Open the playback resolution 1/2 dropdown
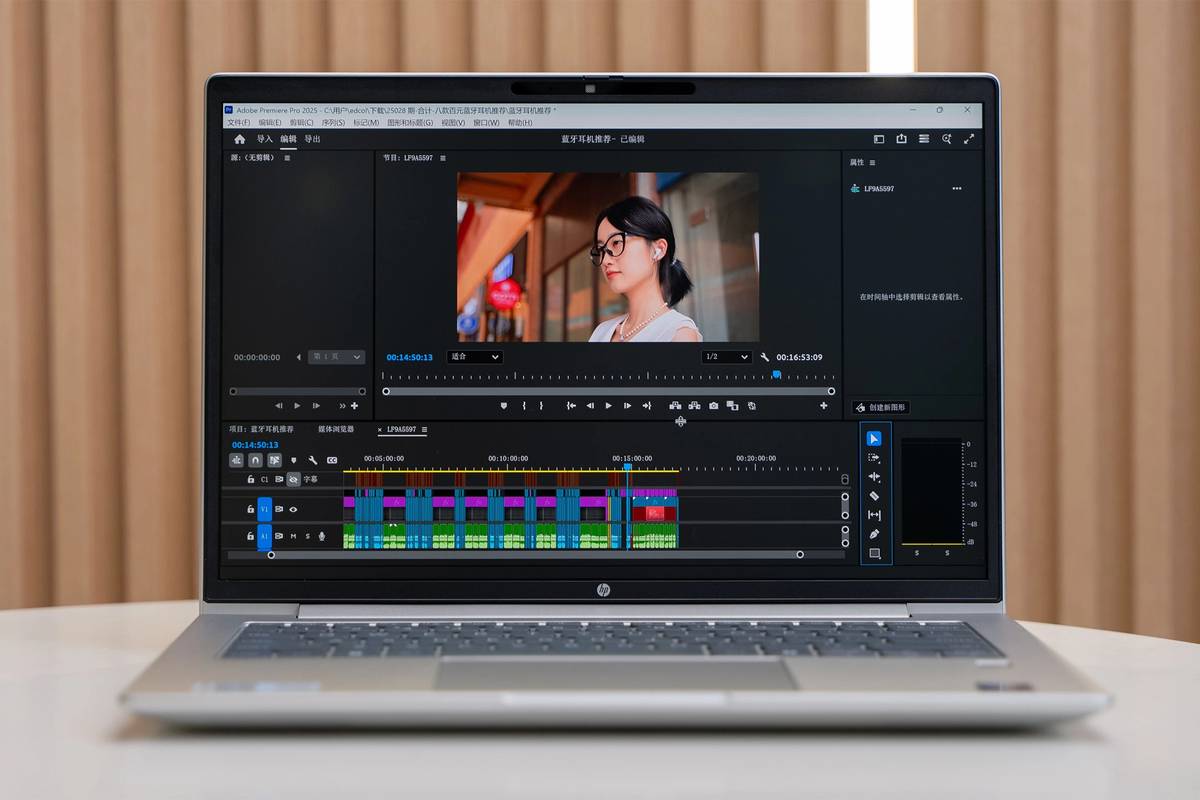1200x800 pixels. coord(726,357)
